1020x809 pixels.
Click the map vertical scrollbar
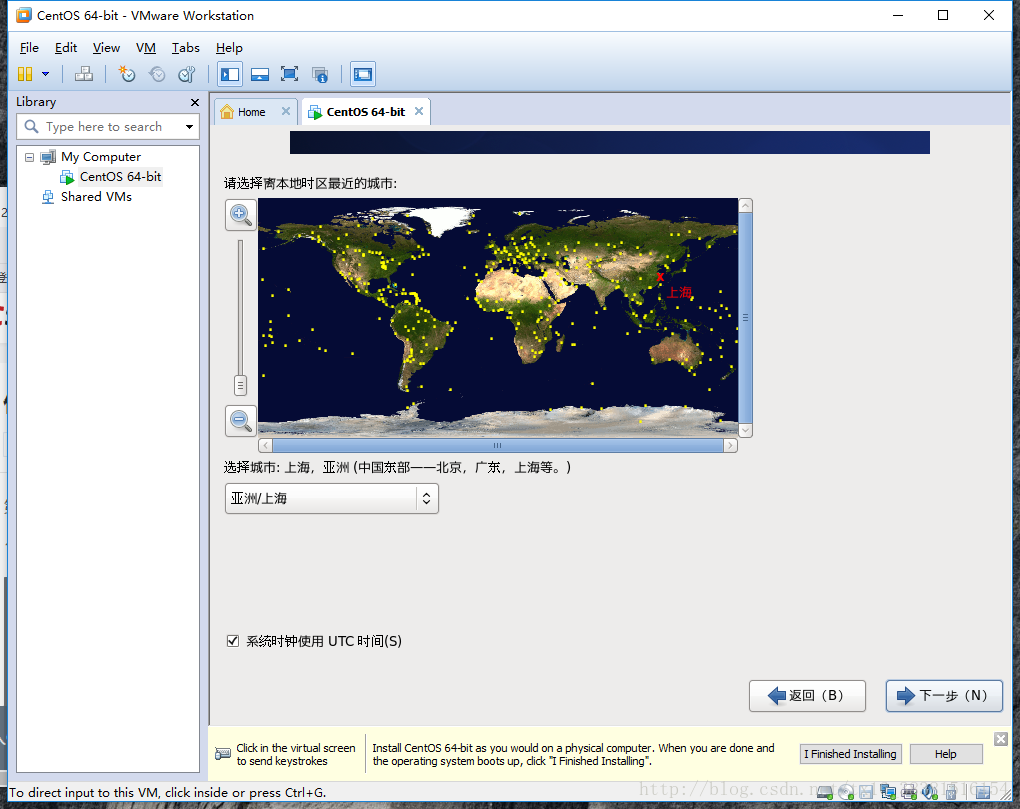click(x=745, y=317)
